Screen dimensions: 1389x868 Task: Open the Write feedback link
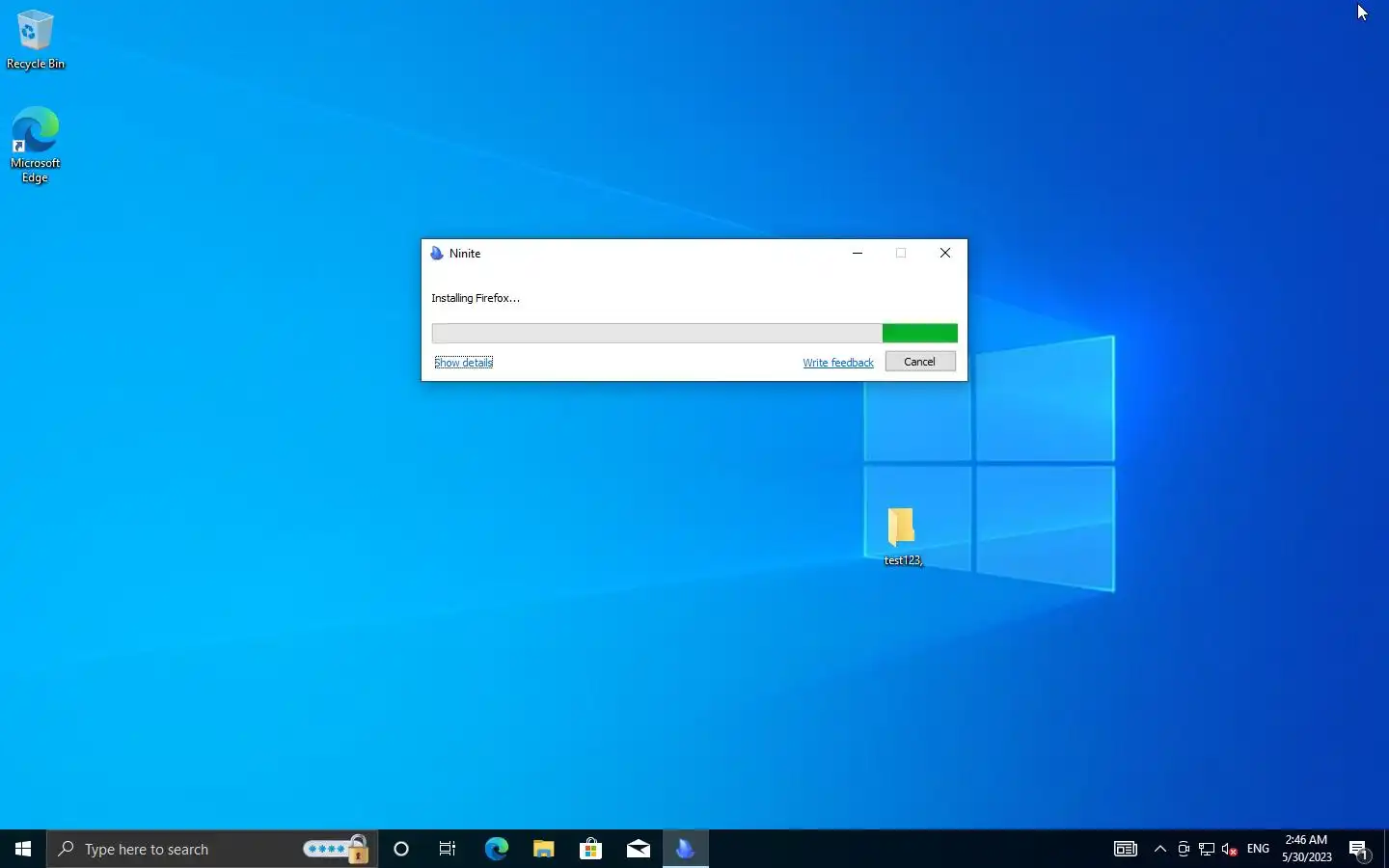(838, 363)
